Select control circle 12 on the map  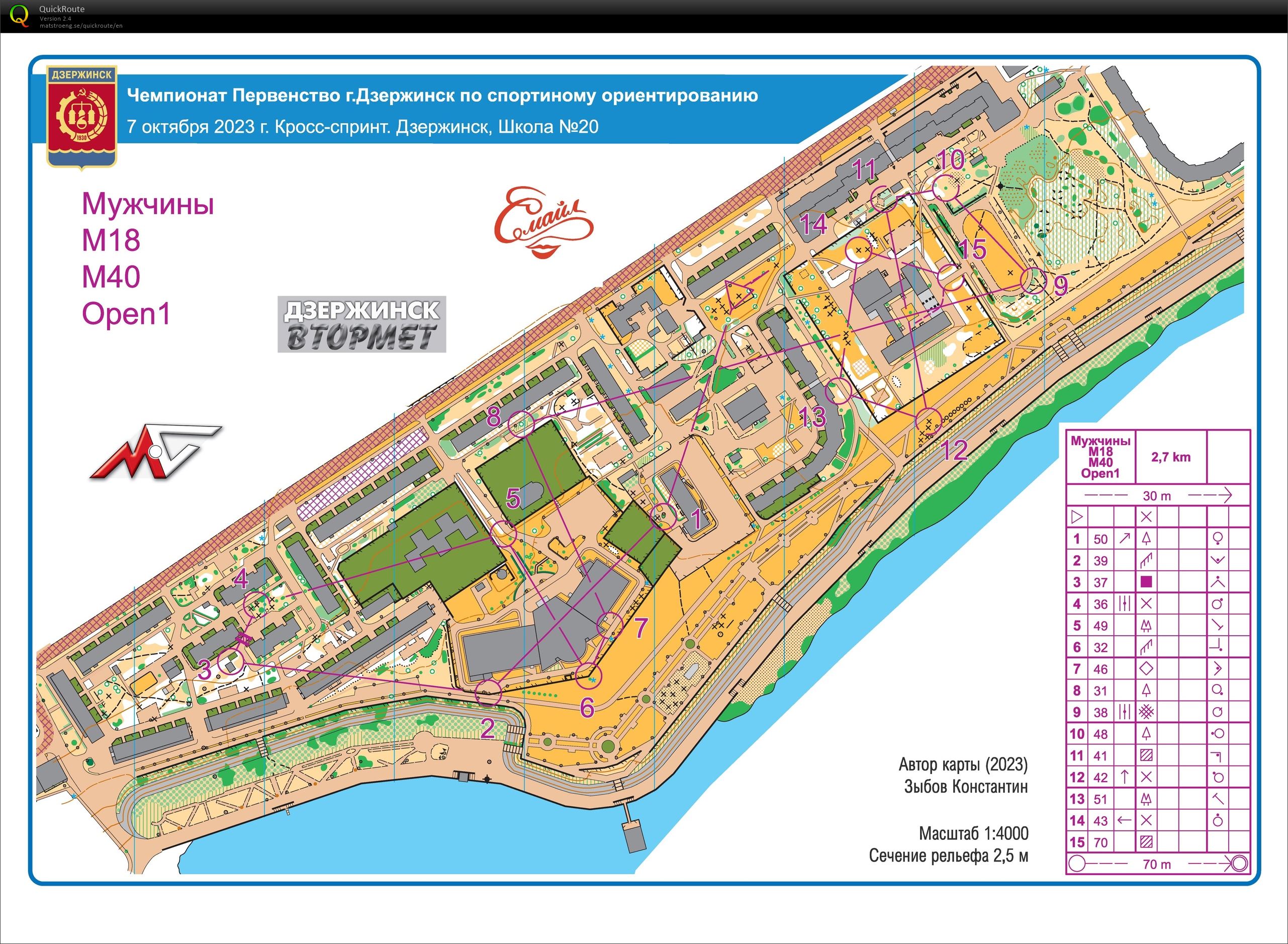(928, 422)
